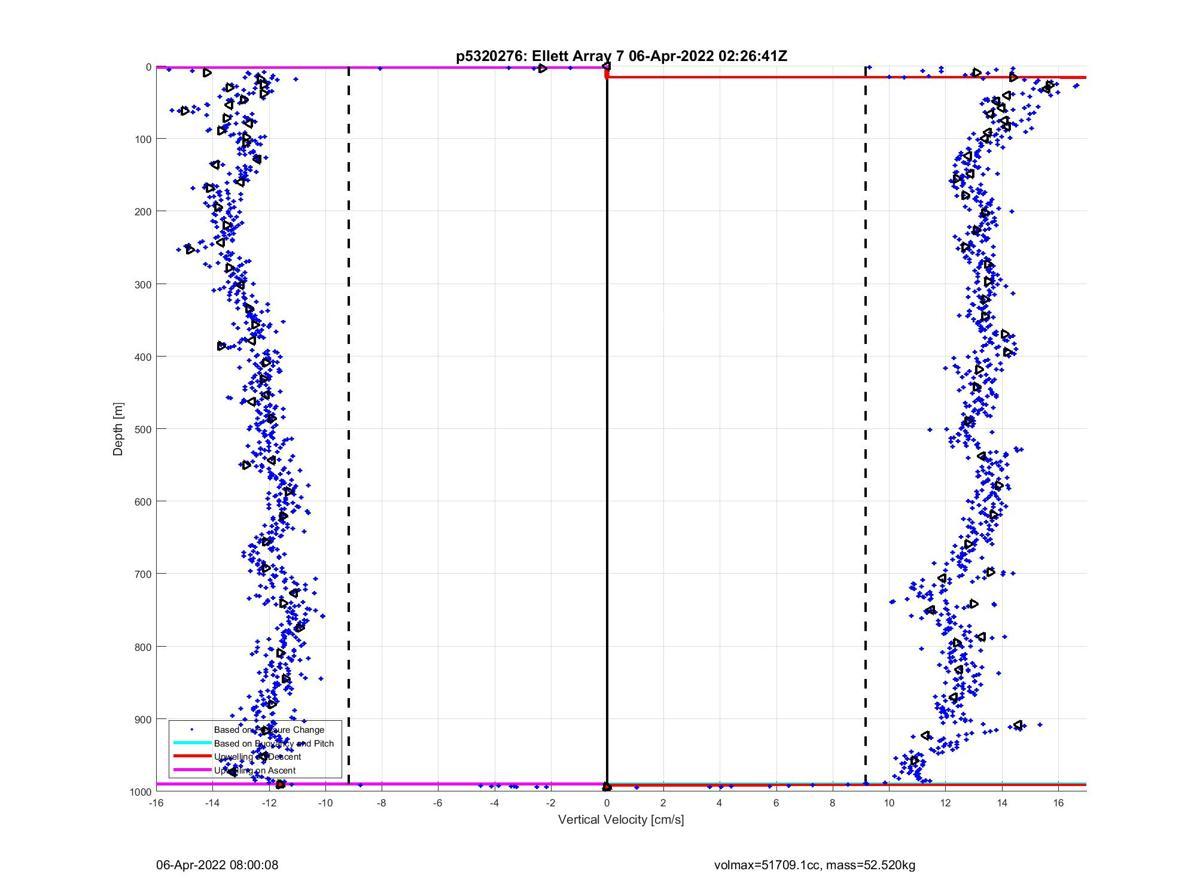This screenshot has height=889, width=1200.
Task: Click x-axis tick label '-12'
Action: point(269,803)
